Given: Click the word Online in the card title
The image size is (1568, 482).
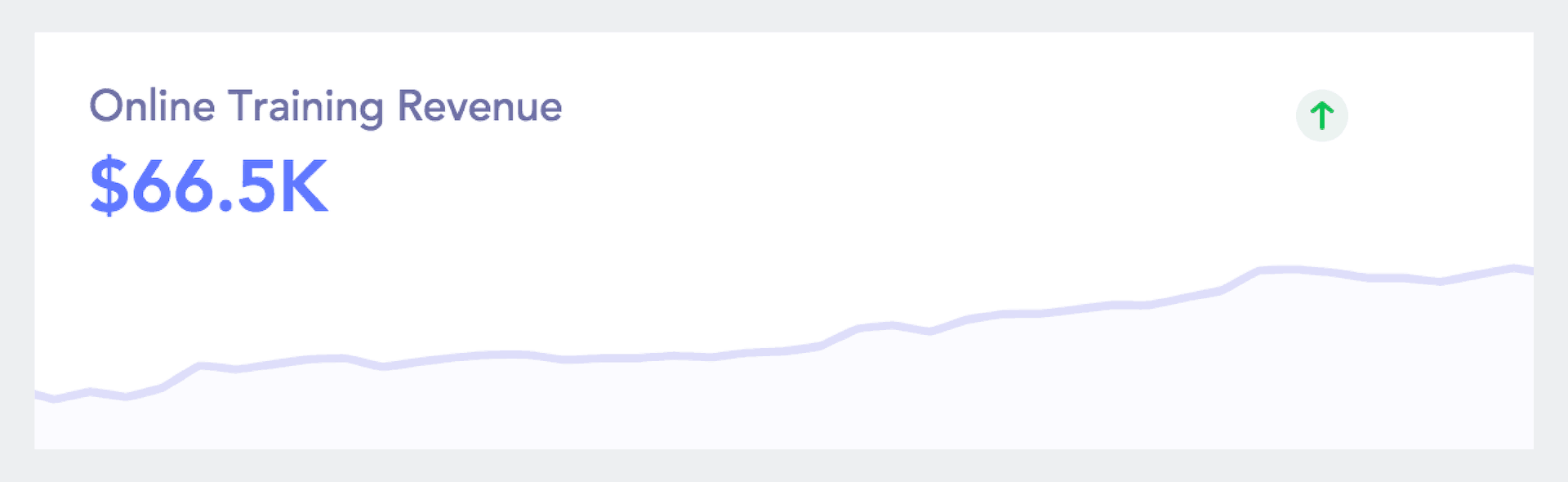Looking at the screenshot, I should (152, 106).
